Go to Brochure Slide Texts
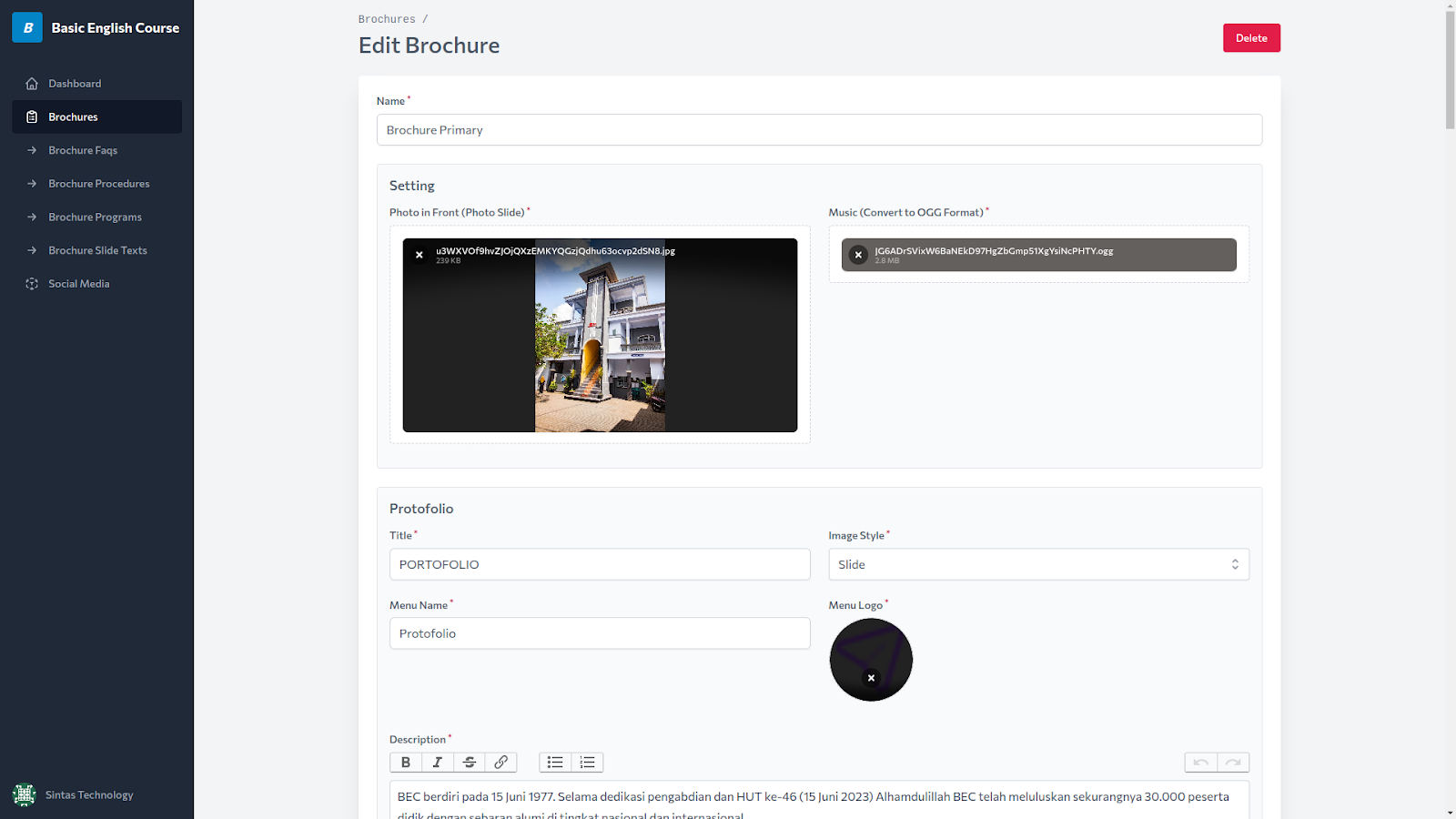Screen dimensions: 1456x819 click(x=96, y=250)
